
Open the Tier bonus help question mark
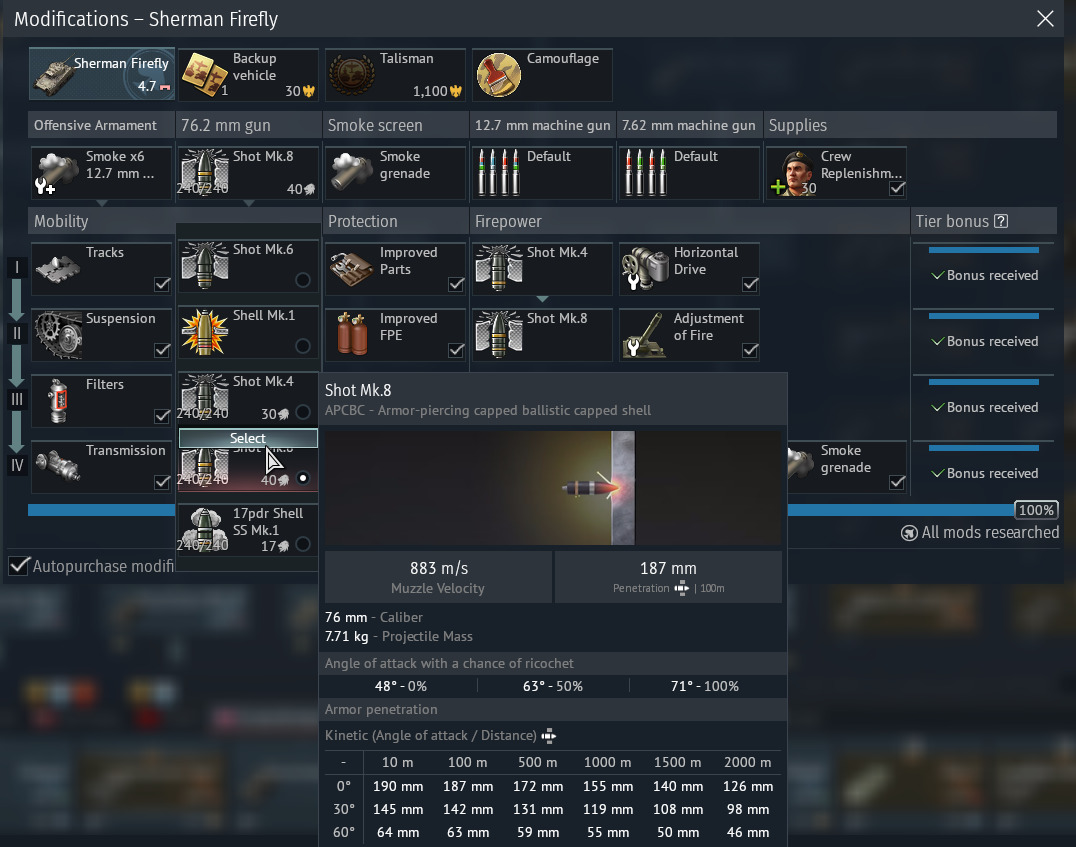click(1001, 222)
